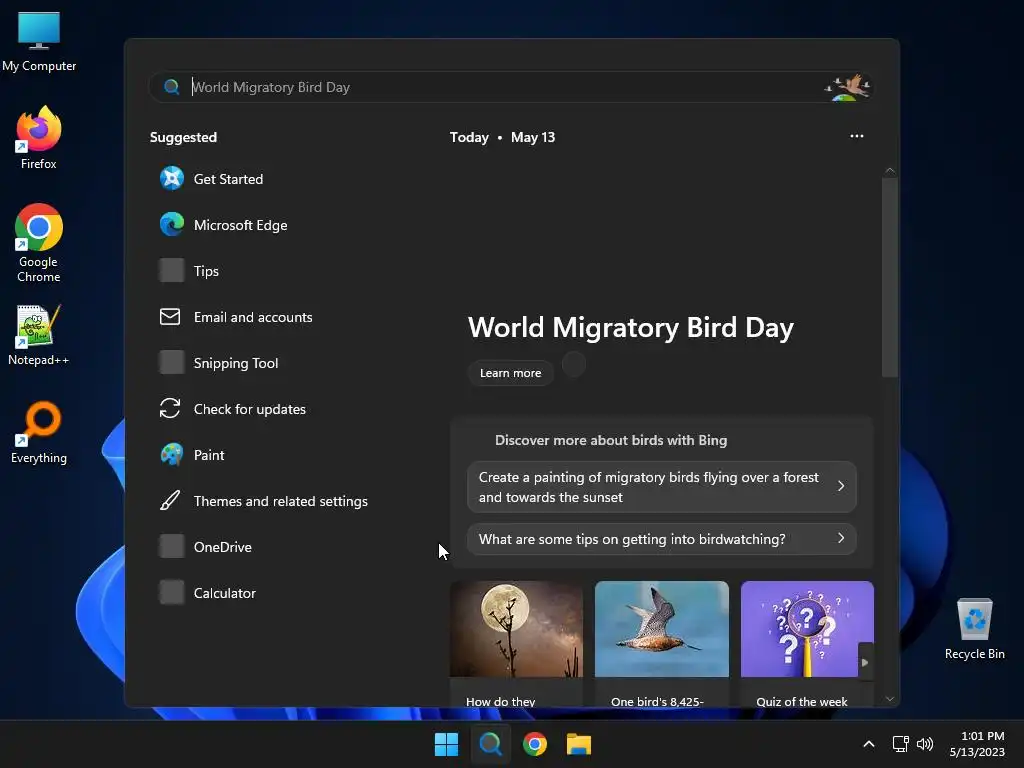Image resolution: width=1024 pixels, height=768 pixels.
Task: Click the May 13 date text
Action: tap(533, 137)
